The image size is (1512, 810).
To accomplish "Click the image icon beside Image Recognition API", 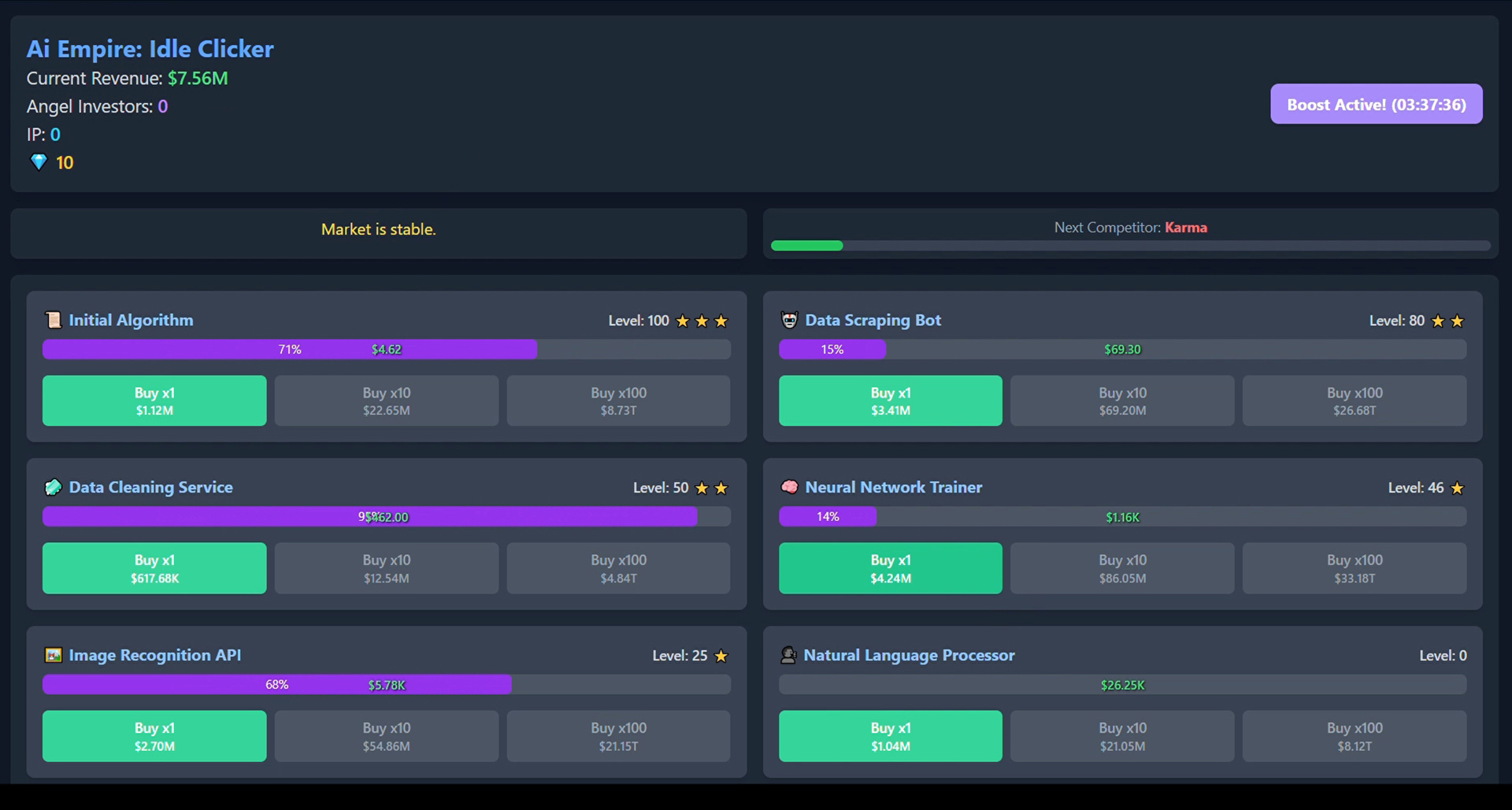I will tap(52, 655).
